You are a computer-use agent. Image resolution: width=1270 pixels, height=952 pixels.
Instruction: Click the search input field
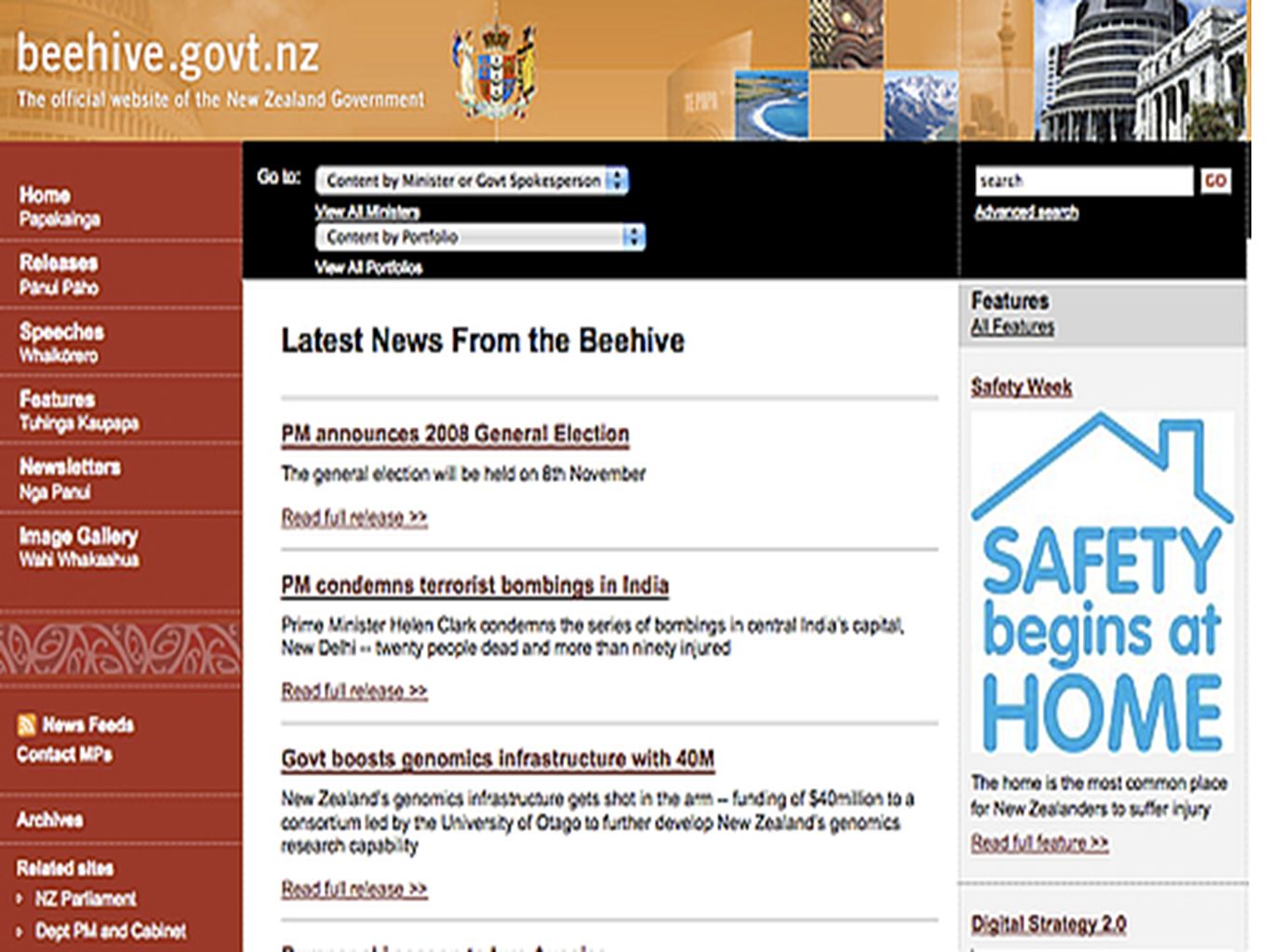(x=1084, y=181)
